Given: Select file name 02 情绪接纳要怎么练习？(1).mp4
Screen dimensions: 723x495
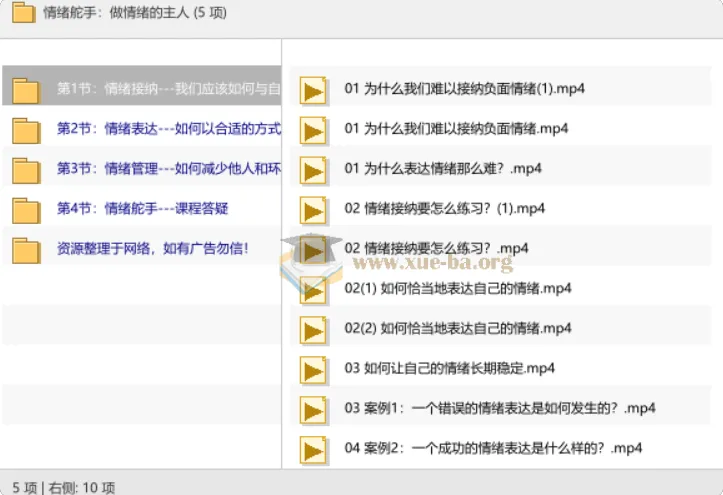Looking at the screenshot, I should (x=444, y=209).
